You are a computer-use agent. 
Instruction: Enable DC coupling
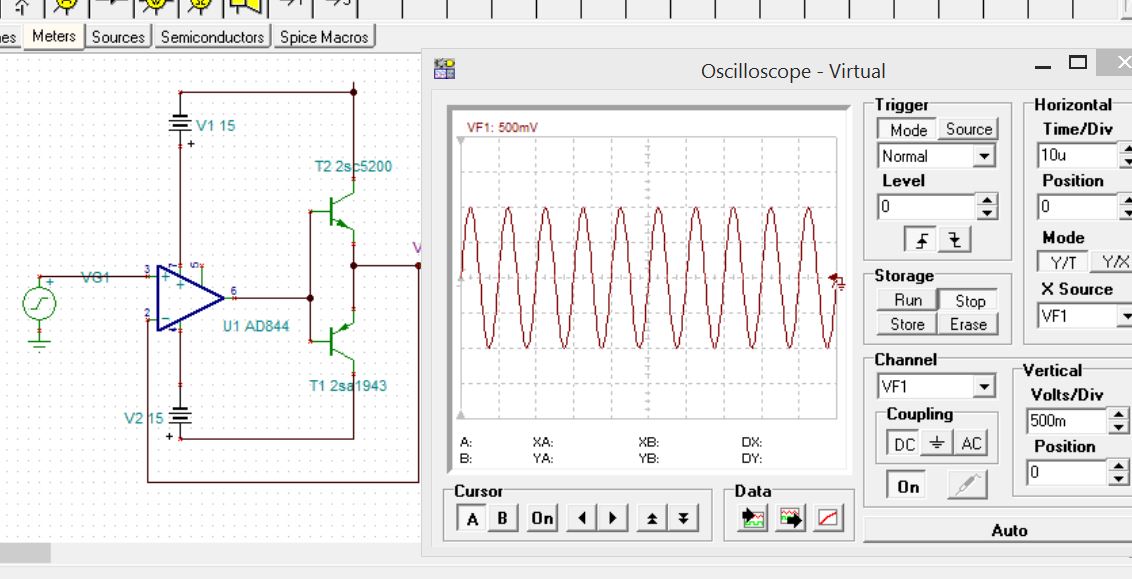pyautogui.click(x=904, y=444)
